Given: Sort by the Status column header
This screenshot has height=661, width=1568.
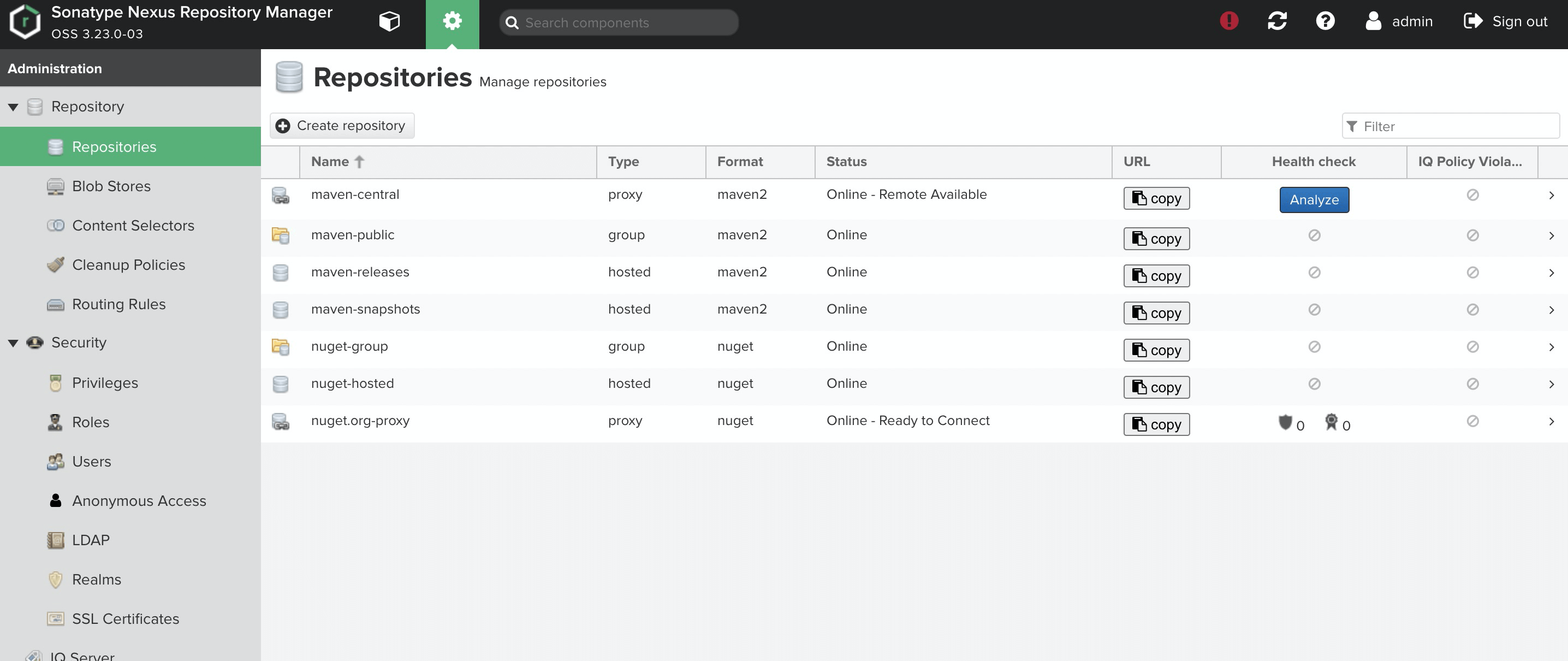Looking at the screenshot, I should [964, 162].
